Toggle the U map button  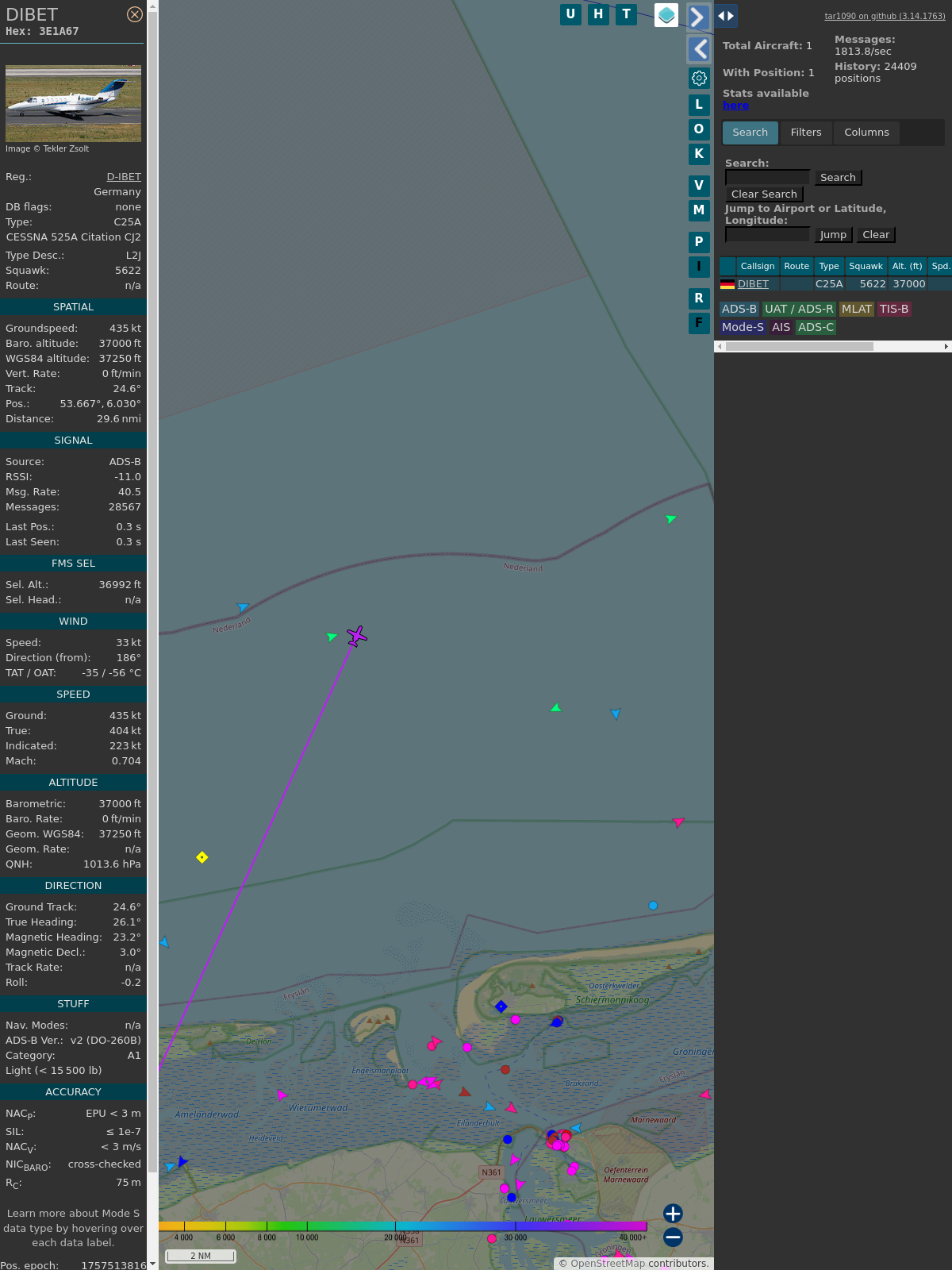(570, 14)
